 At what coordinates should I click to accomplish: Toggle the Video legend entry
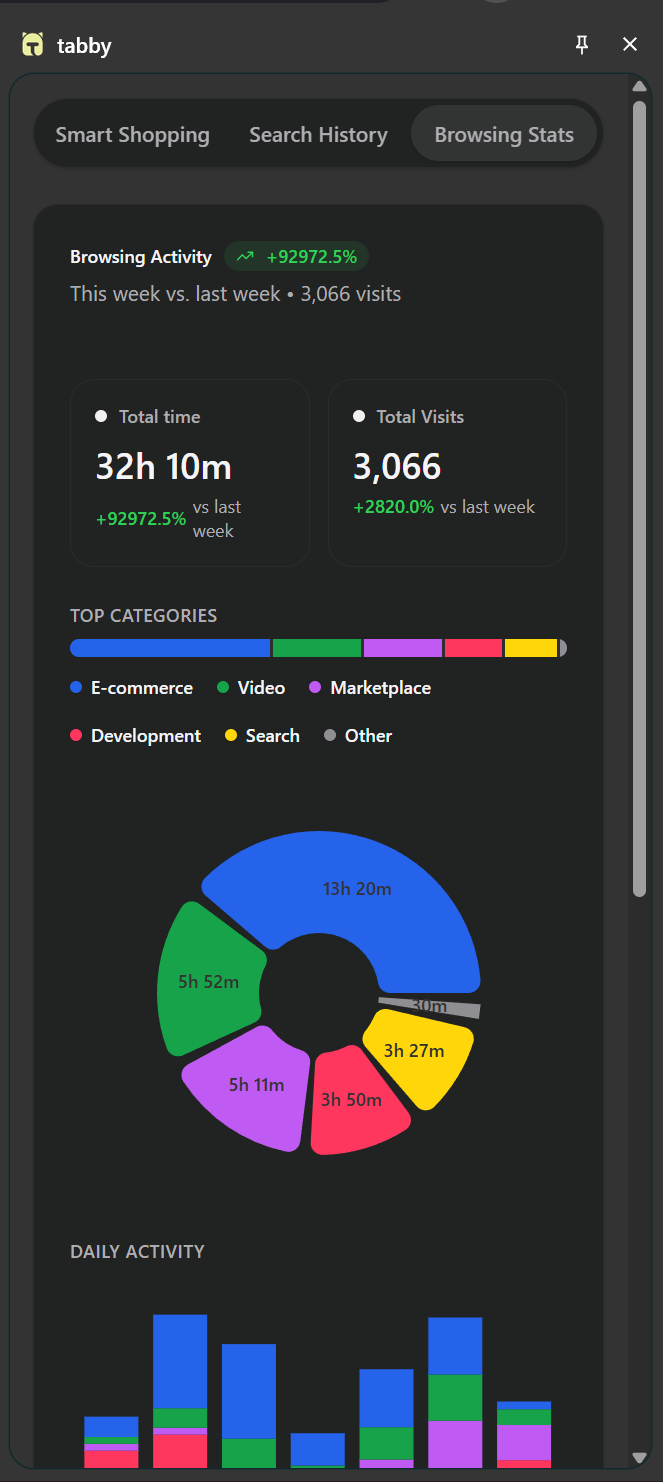tap(251, 688)
